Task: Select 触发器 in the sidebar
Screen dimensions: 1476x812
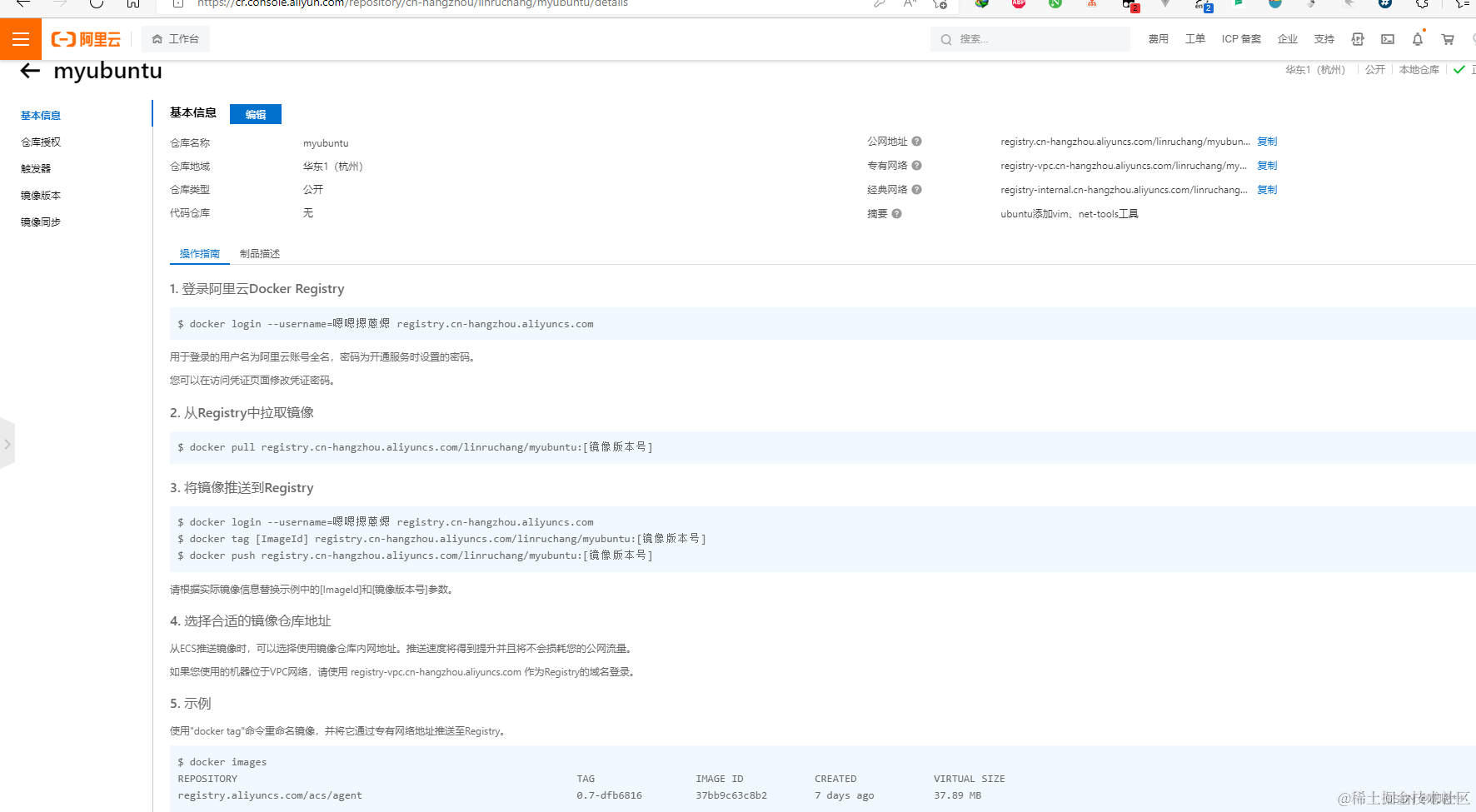Action: pyautogui.click(x=36, y=169)
